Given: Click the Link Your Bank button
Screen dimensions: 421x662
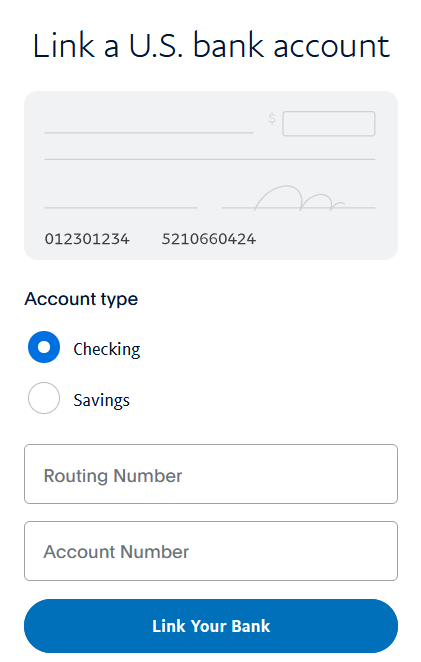Looking at the screenshot, I should [x=211, y=626].
